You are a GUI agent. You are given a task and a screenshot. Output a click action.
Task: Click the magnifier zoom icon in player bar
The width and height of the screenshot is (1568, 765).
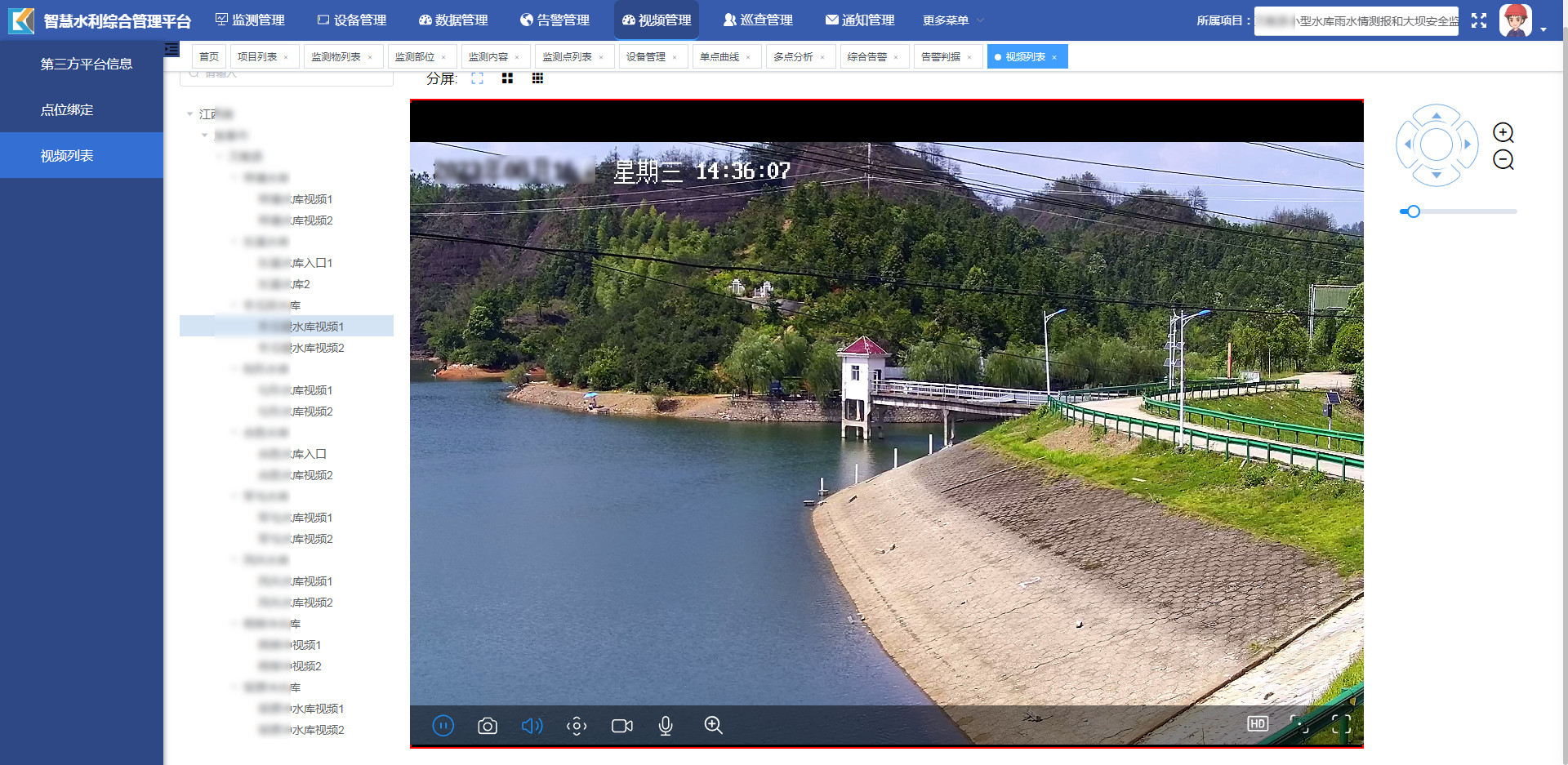[x=713, y=726]
